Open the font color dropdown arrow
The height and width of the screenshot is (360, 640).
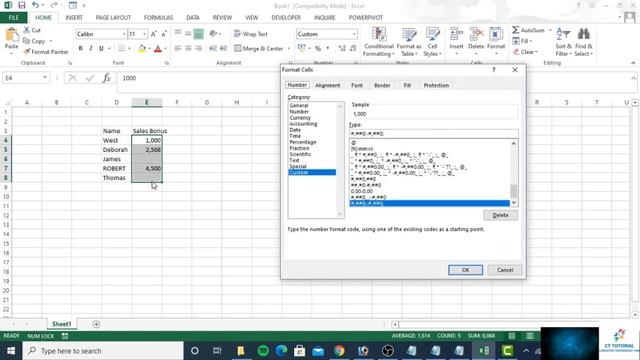(165, 49)
